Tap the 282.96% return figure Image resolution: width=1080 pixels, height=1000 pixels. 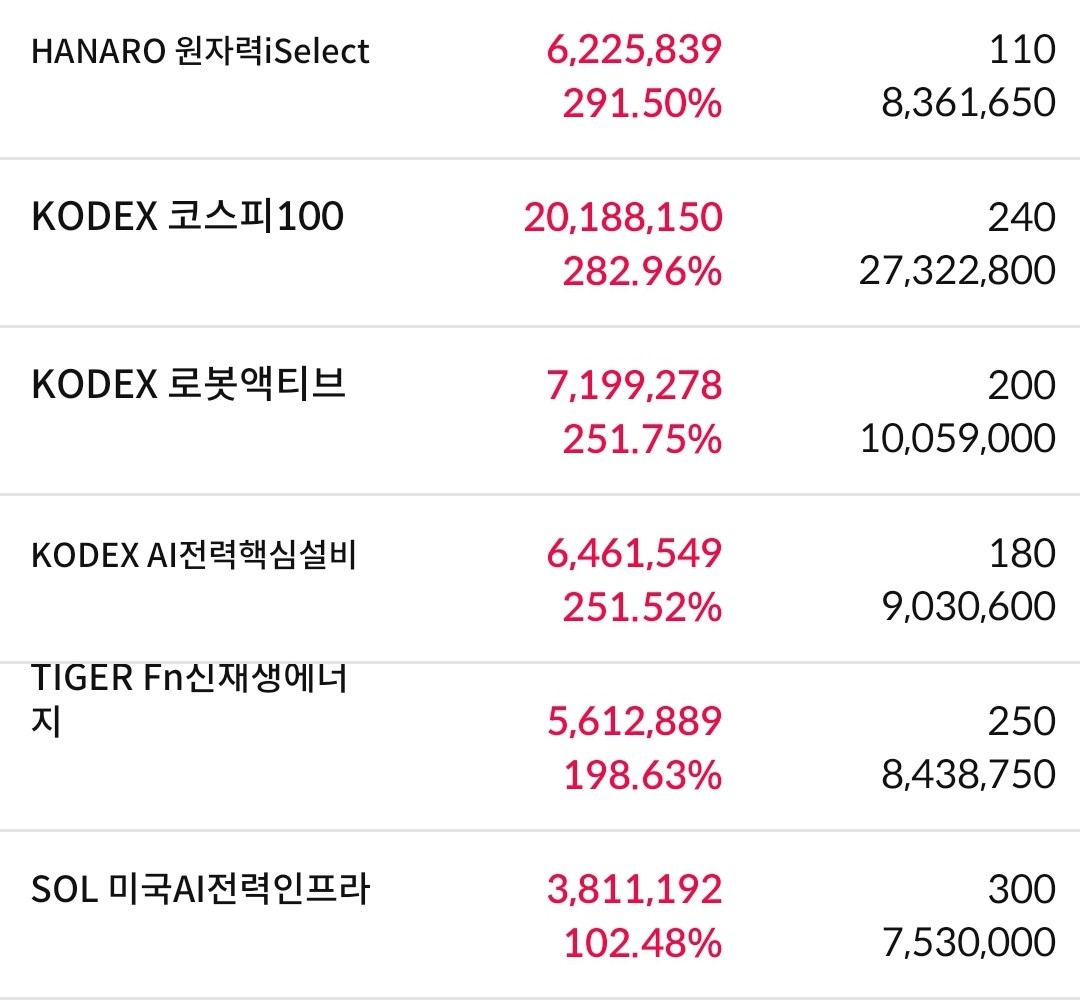click(642, 271)
